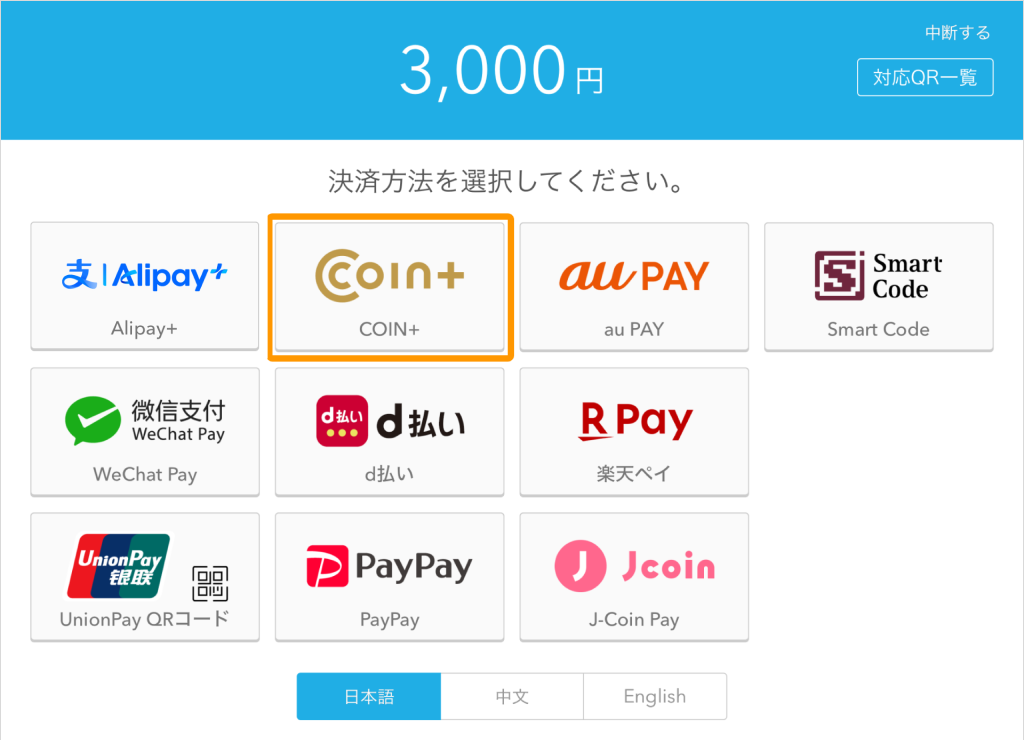1024x740 pixels.
Task: Choose the highlighted COIN+ payment option
Action: 390,286
